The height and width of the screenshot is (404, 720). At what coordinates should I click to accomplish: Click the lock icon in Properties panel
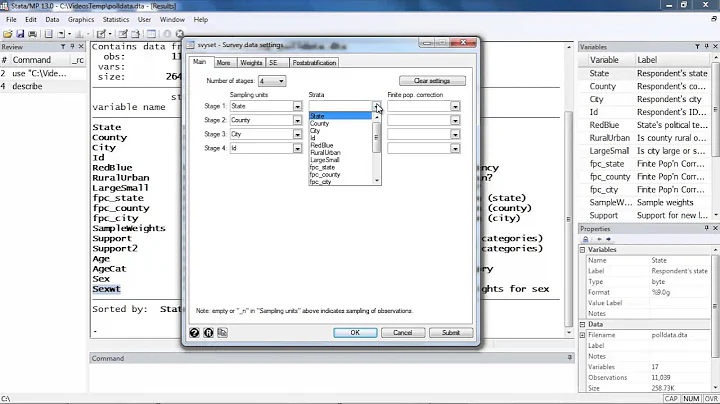pyautogui.click(x=585, y=239)
